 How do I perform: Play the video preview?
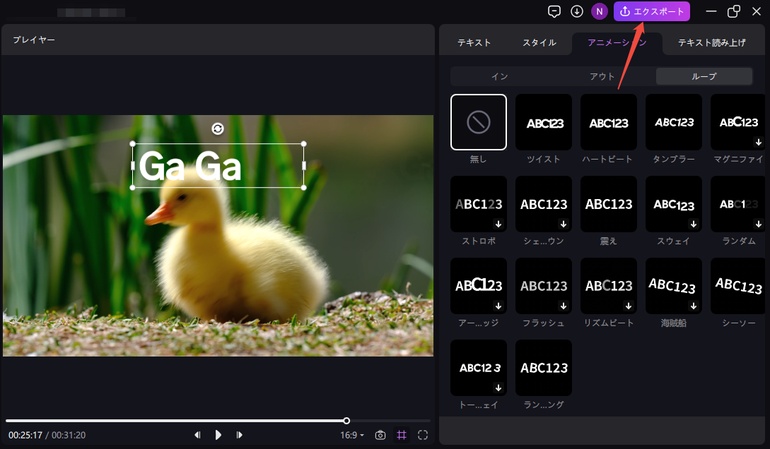(218, 435)
